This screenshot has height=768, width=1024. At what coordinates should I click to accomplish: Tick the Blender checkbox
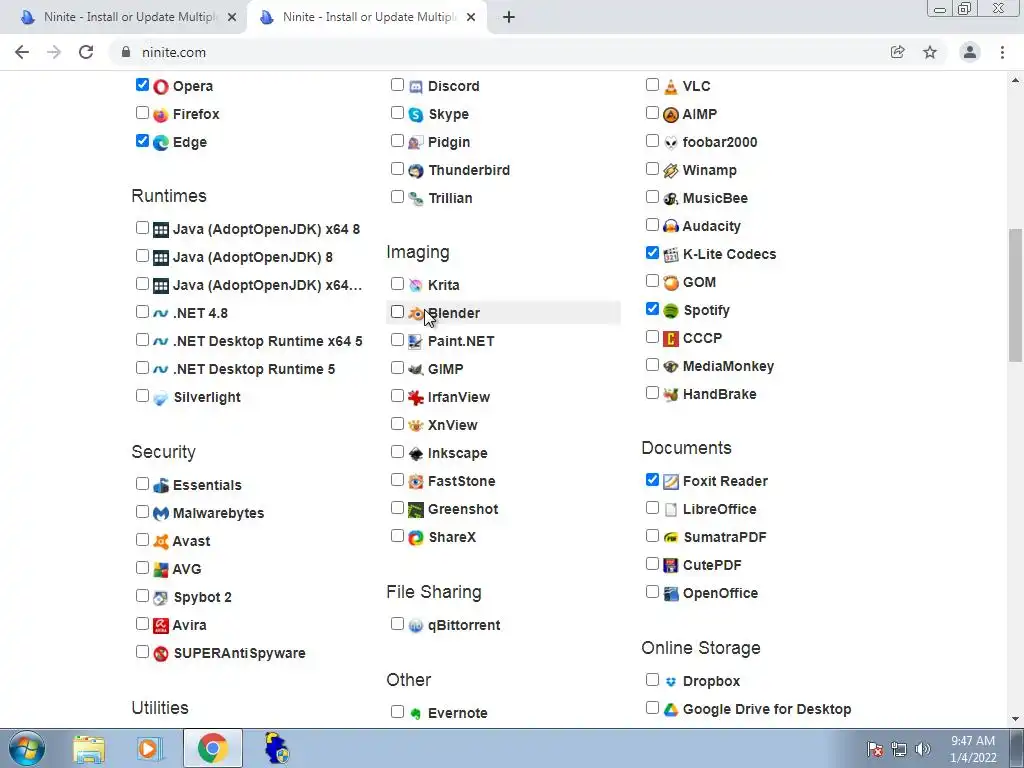(x=397, y=312)
